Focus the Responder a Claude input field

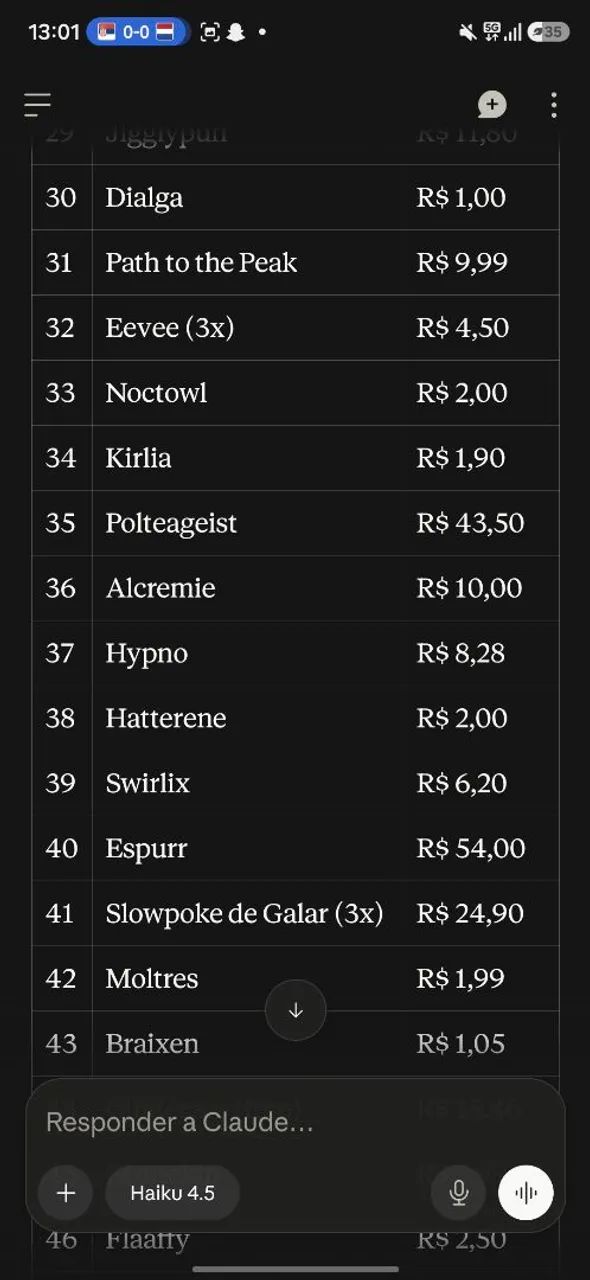295,1122
